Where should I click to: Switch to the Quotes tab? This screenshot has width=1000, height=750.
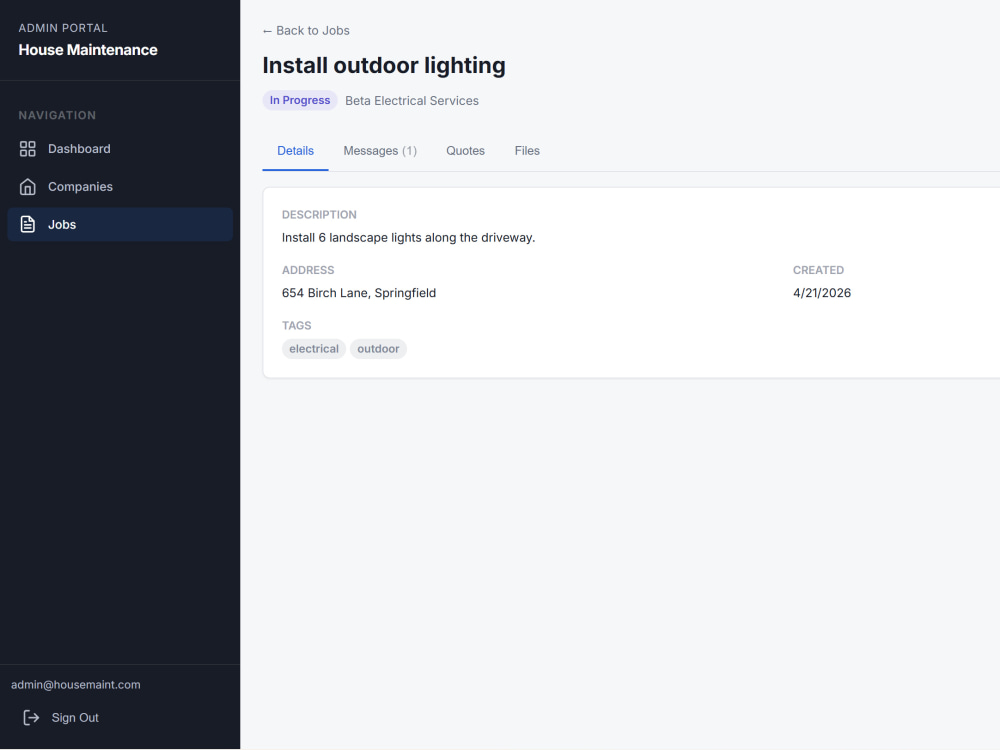pos(466,151)
